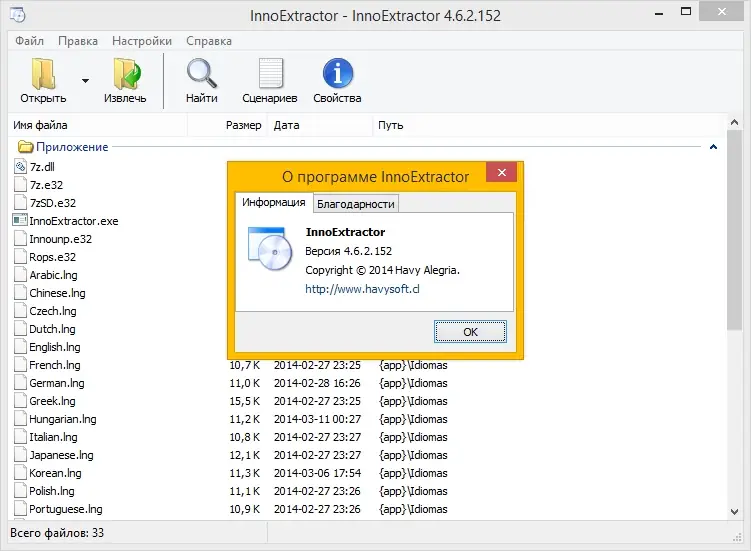This screenshot has height=551, width=751.
Task: Click the Найти magnifier toolbar icon
Action: (x=202, y=73)
